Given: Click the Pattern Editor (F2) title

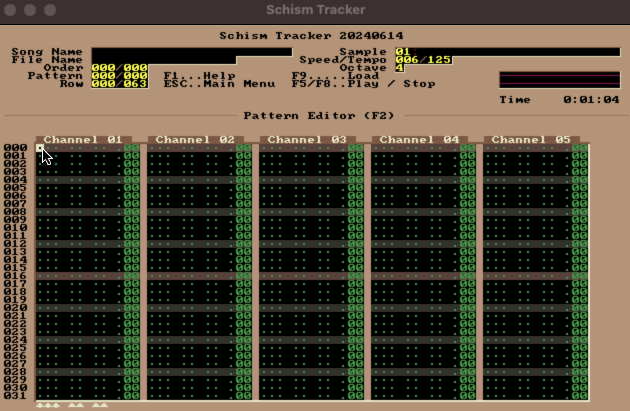Looking at the screenshot, I should [x=319, y=116].
